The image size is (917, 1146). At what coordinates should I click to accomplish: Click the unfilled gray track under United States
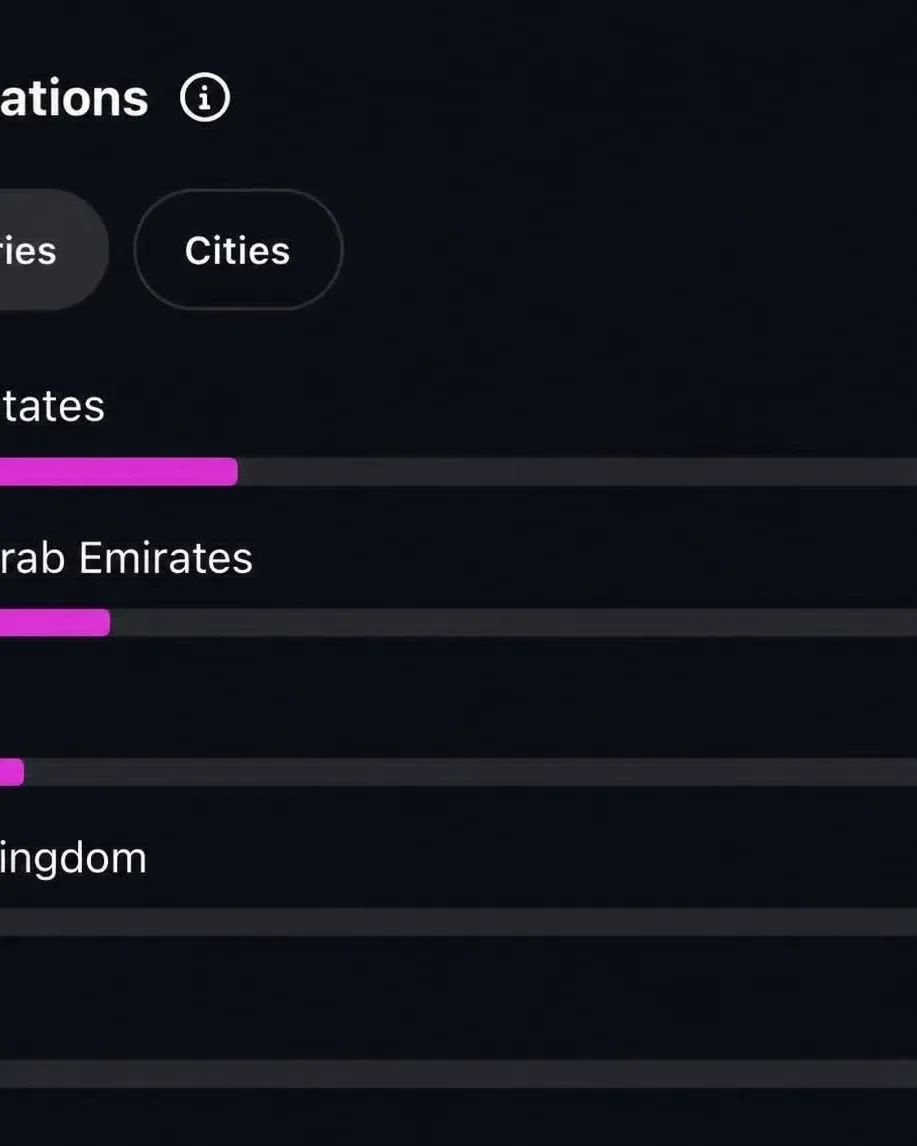pyautogui.click(x=577, y=471)
